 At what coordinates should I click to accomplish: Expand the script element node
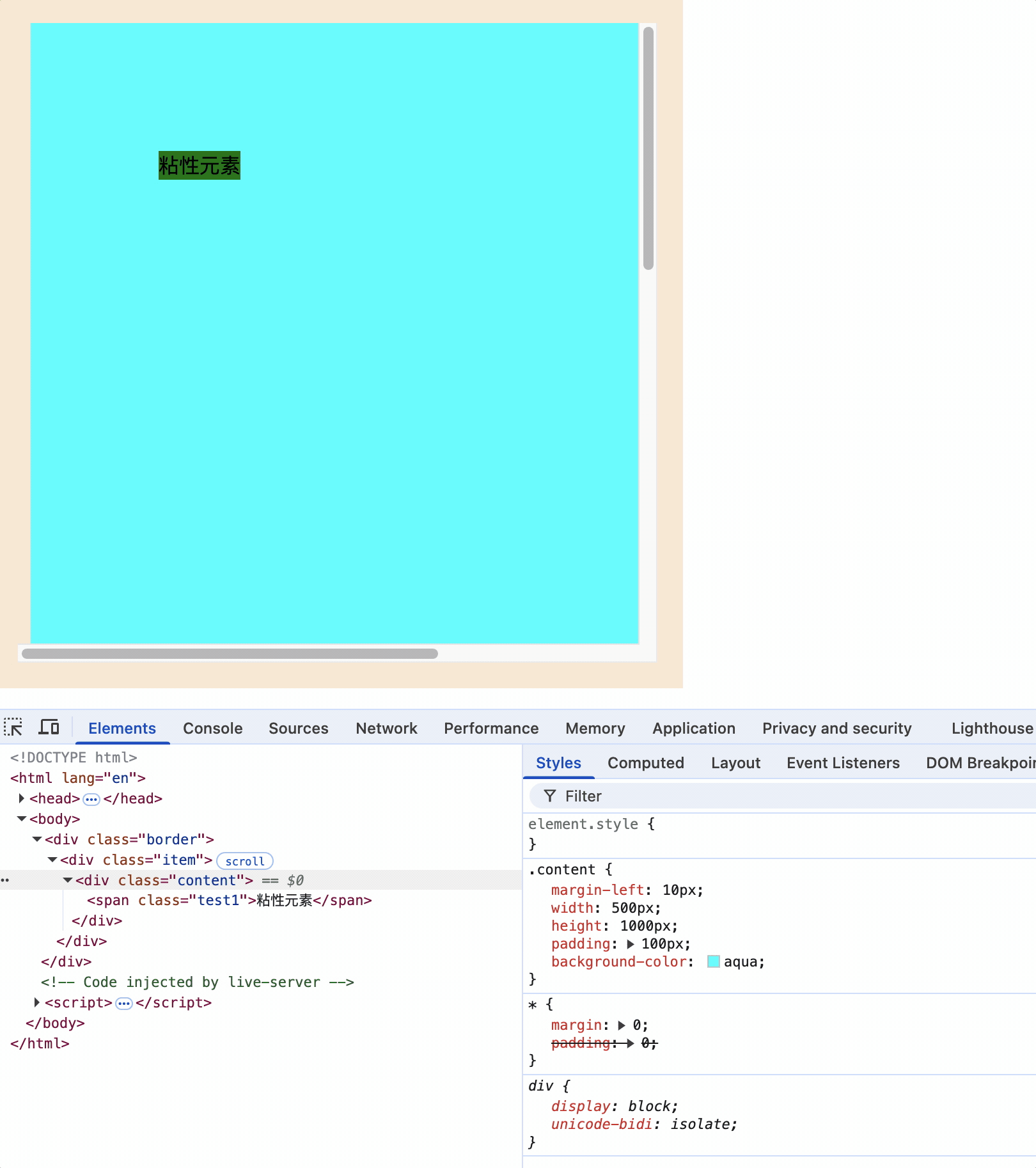36,1002
